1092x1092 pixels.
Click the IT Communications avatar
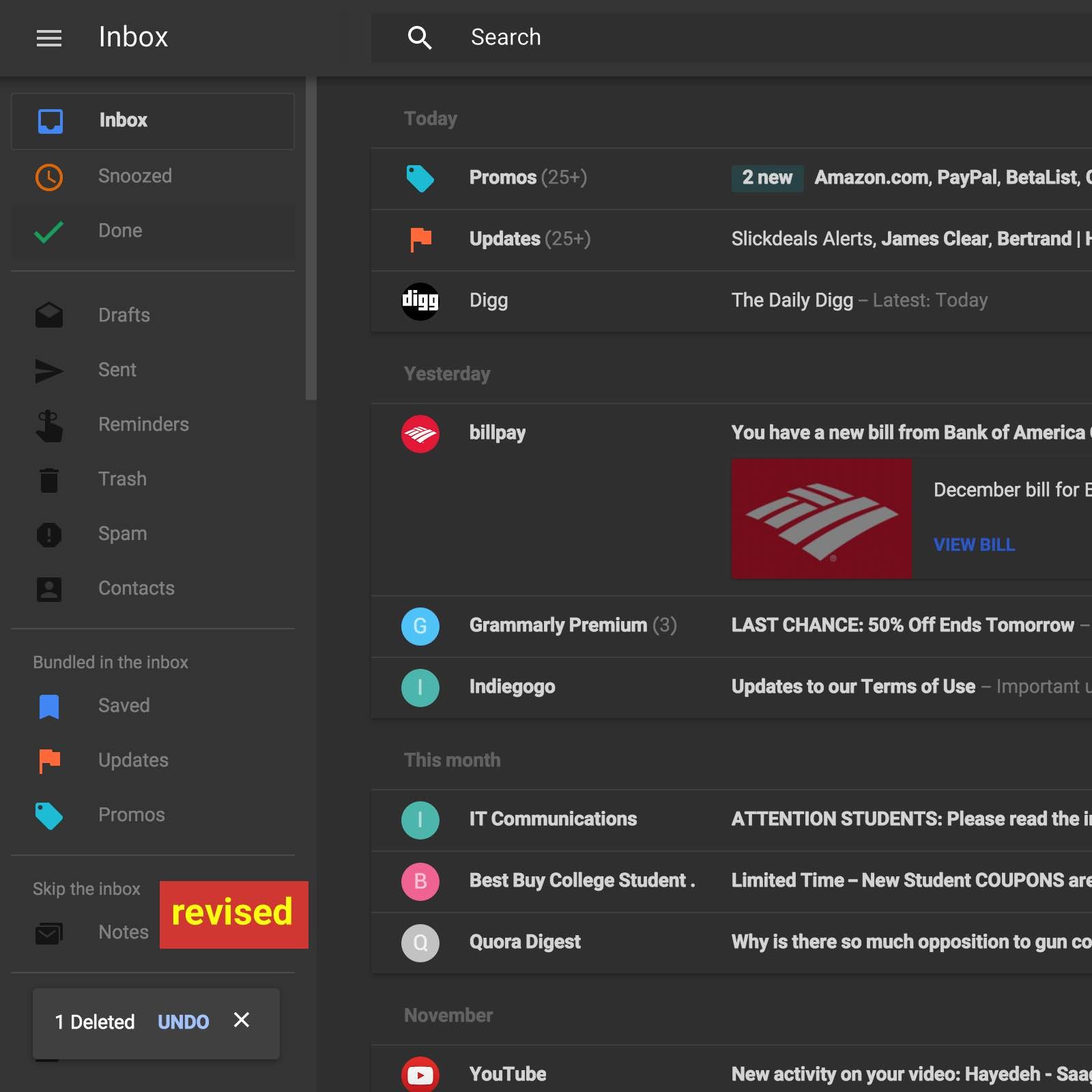pos(420,820)
